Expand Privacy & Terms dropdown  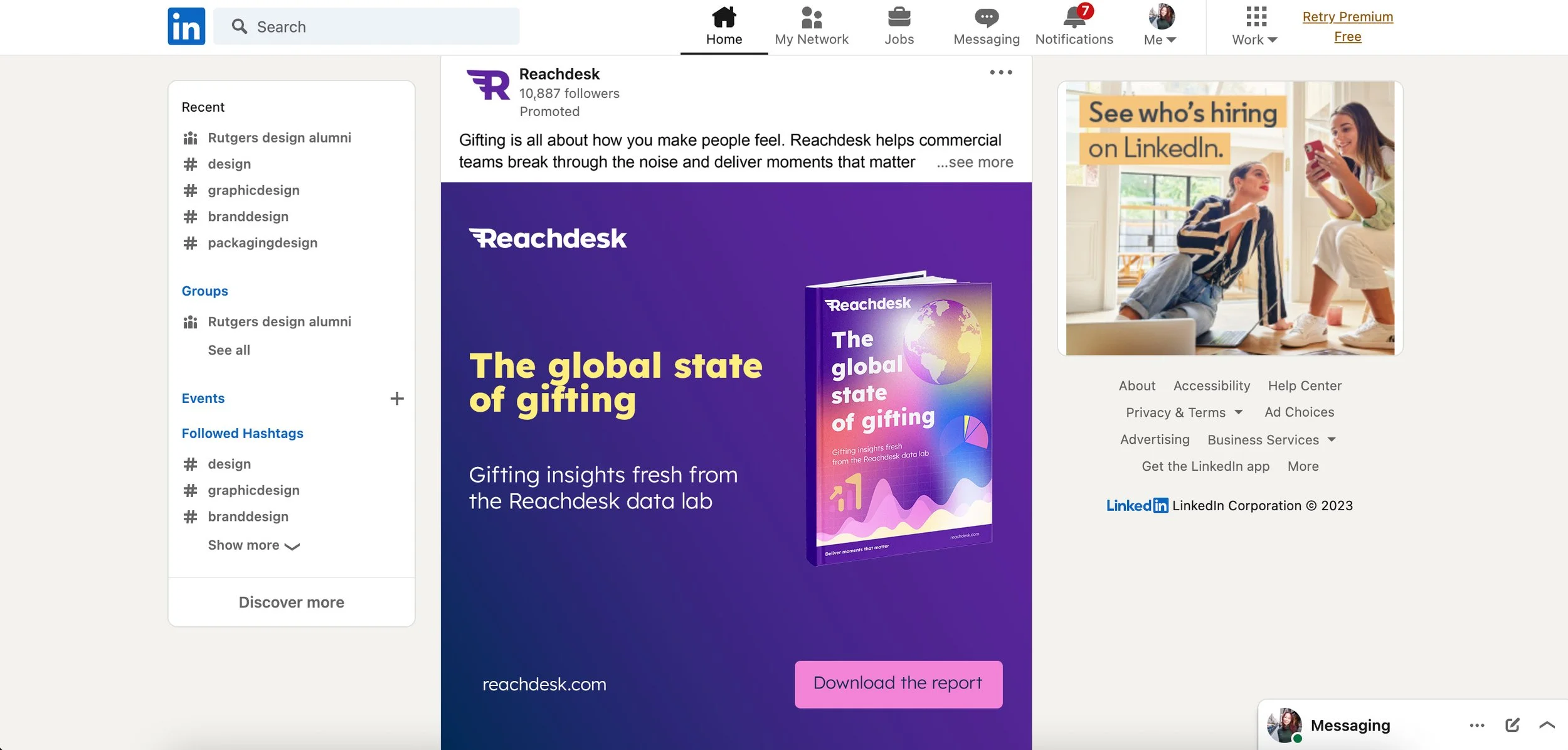click(1184, 412)
